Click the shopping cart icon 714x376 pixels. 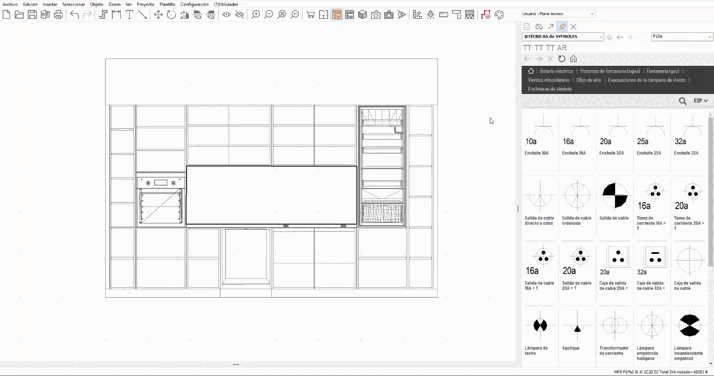pyautogui.click(x=311, y=15)
